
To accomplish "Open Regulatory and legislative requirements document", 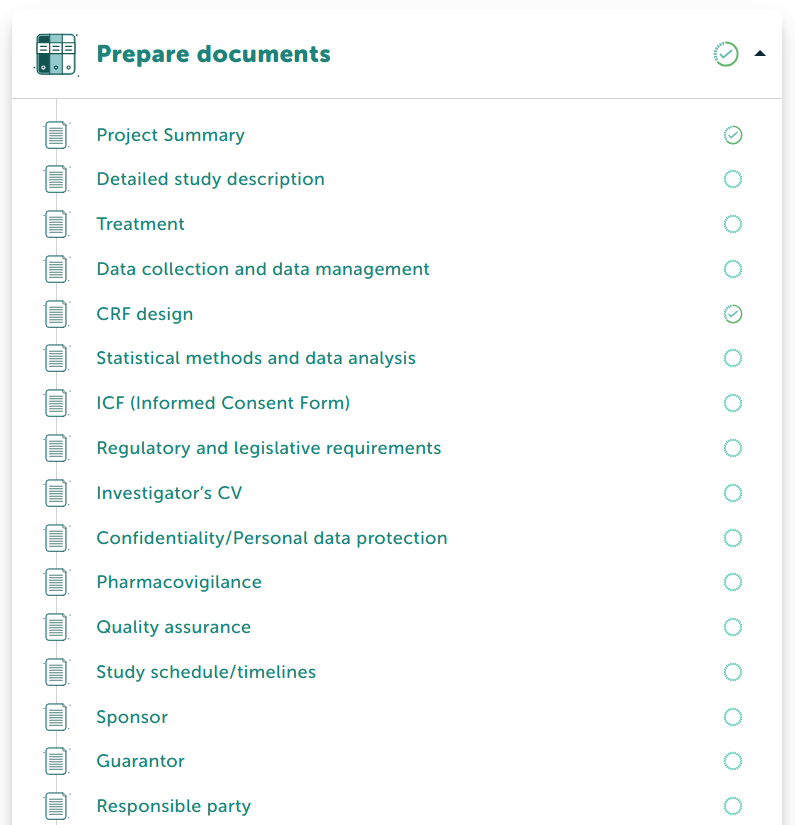I will pyautogui.click(x=269, y=448).
